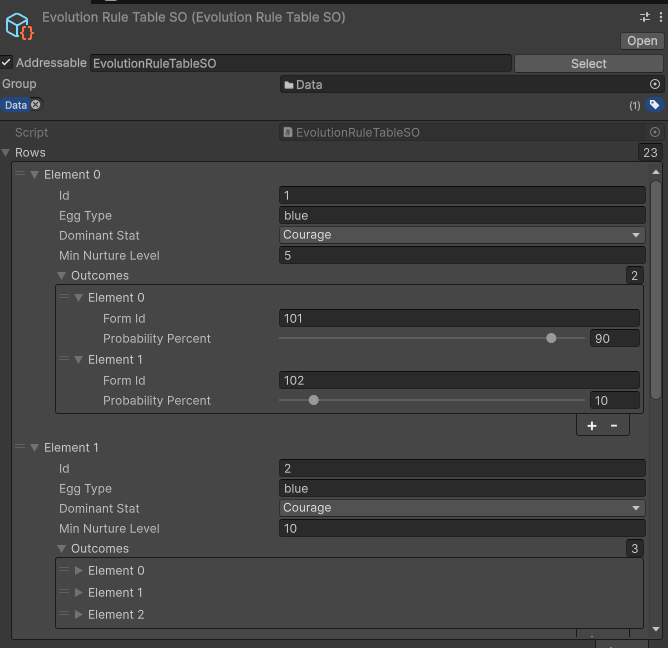
Task: Edit Outcomes size field showing 3
Action: coord(635,549)
